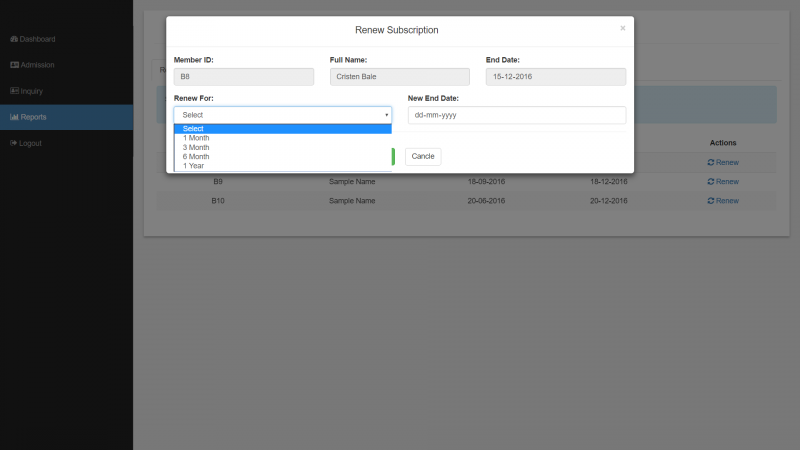Click the New End Date field
The height and width of the screenshot is (450, 800).
coord(516,115)
